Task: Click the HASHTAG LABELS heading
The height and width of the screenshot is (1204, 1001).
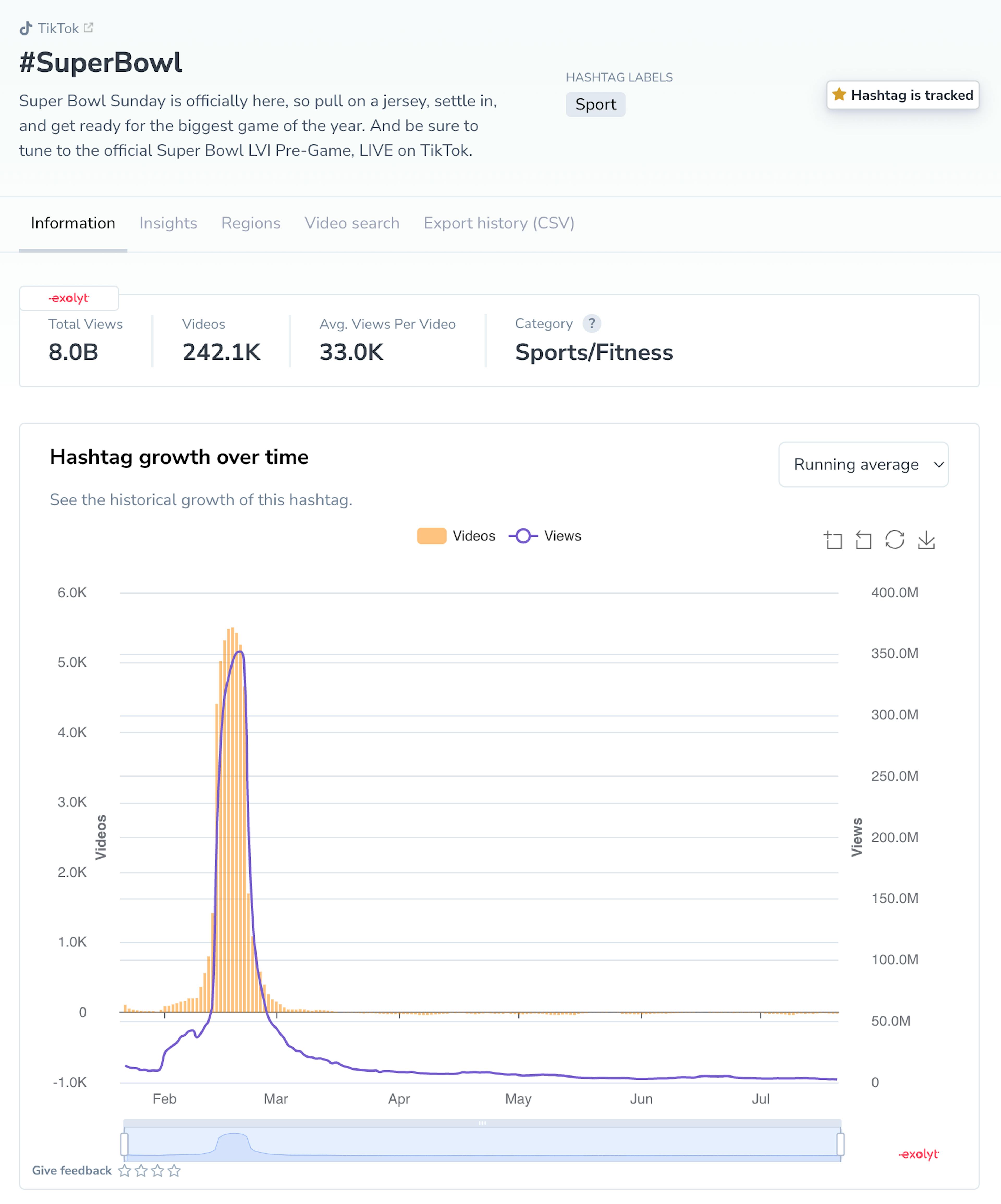Action: click(619, 77)
